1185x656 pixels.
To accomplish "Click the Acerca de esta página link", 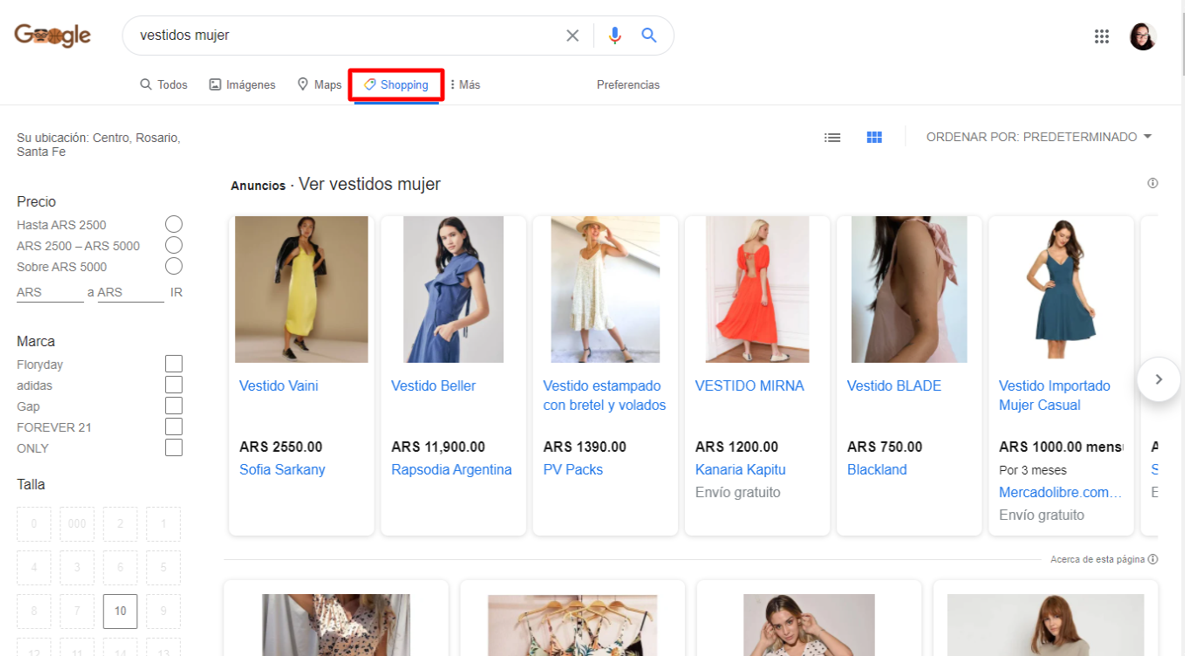I will [x=1103, y=559].
